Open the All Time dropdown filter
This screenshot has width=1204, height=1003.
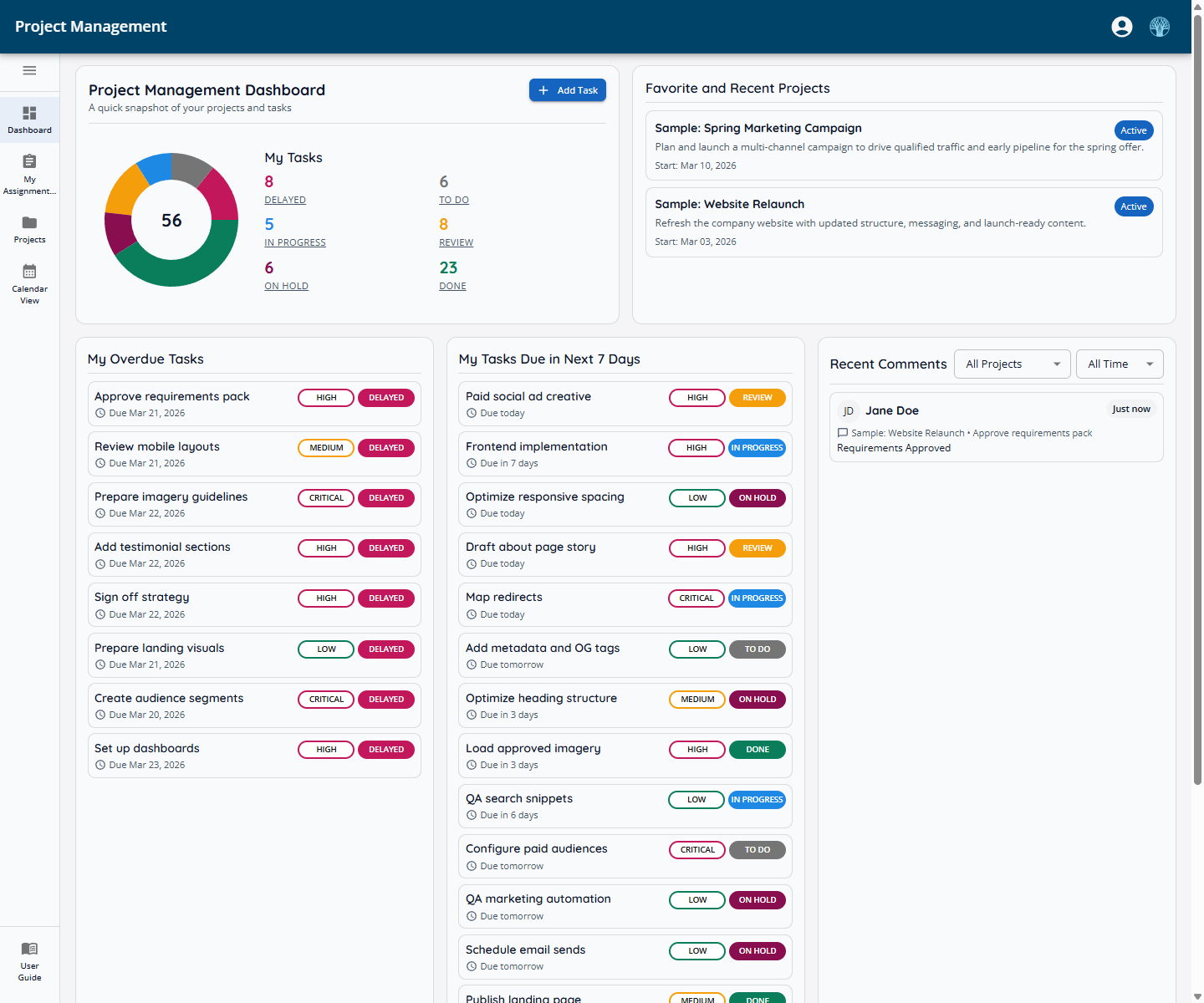tap(1120, 364)
